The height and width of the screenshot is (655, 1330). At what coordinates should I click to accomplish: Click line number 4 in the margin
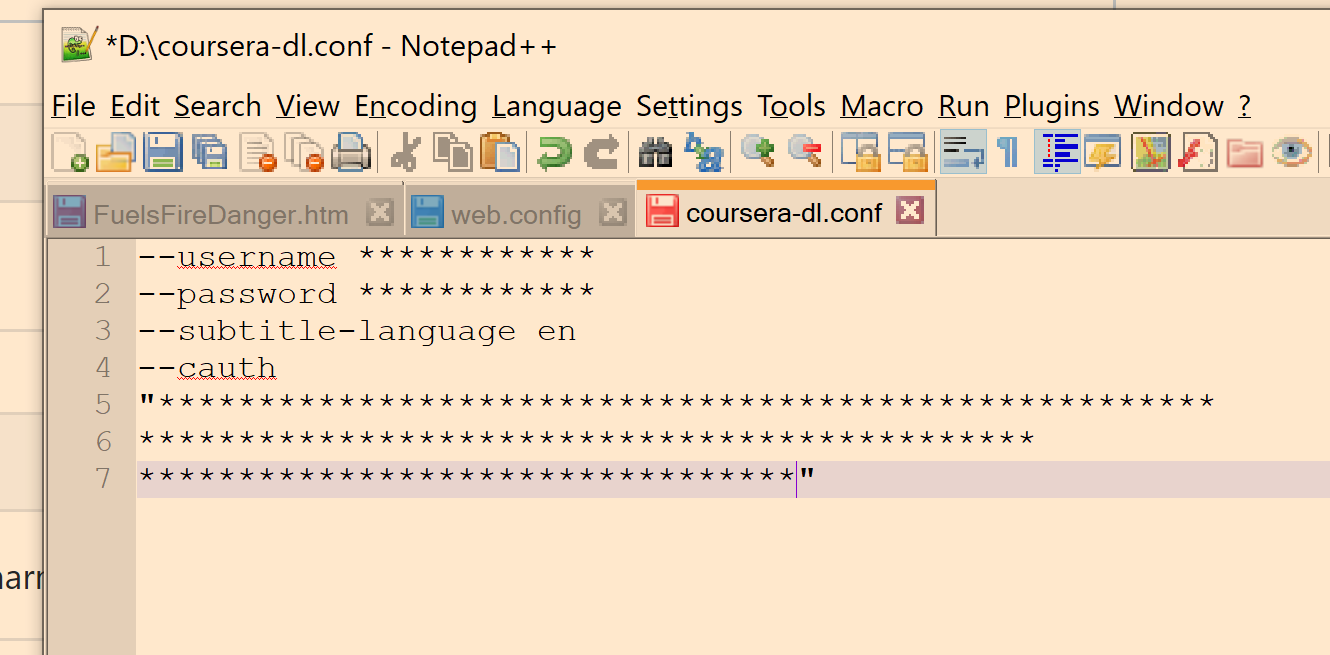[103, 367]
